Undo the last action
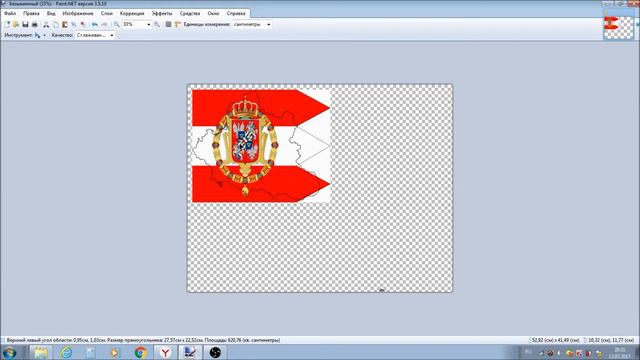The height and width of the screenshot is (360, 640). pyautogui.click(x=95, y=24)
